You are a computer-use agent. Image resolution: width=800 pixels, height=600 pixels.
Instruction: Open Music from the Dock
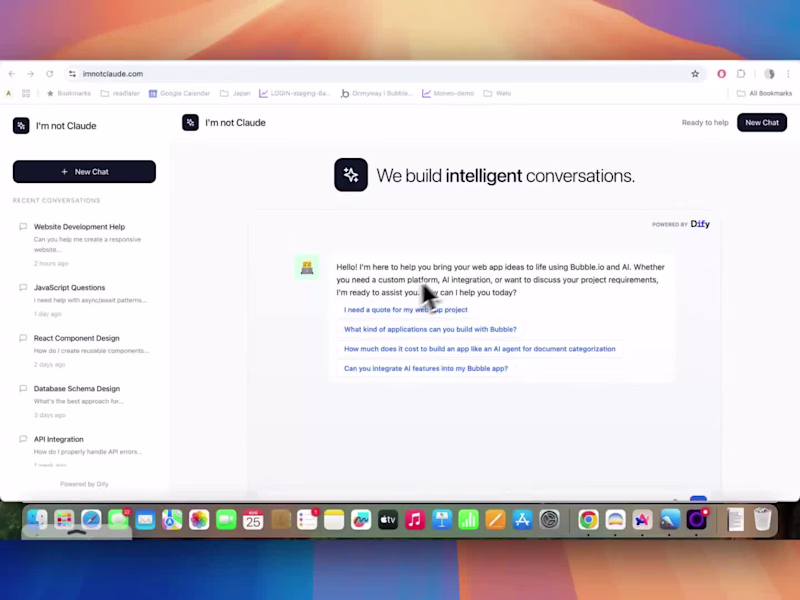click(x=415, y=520)
